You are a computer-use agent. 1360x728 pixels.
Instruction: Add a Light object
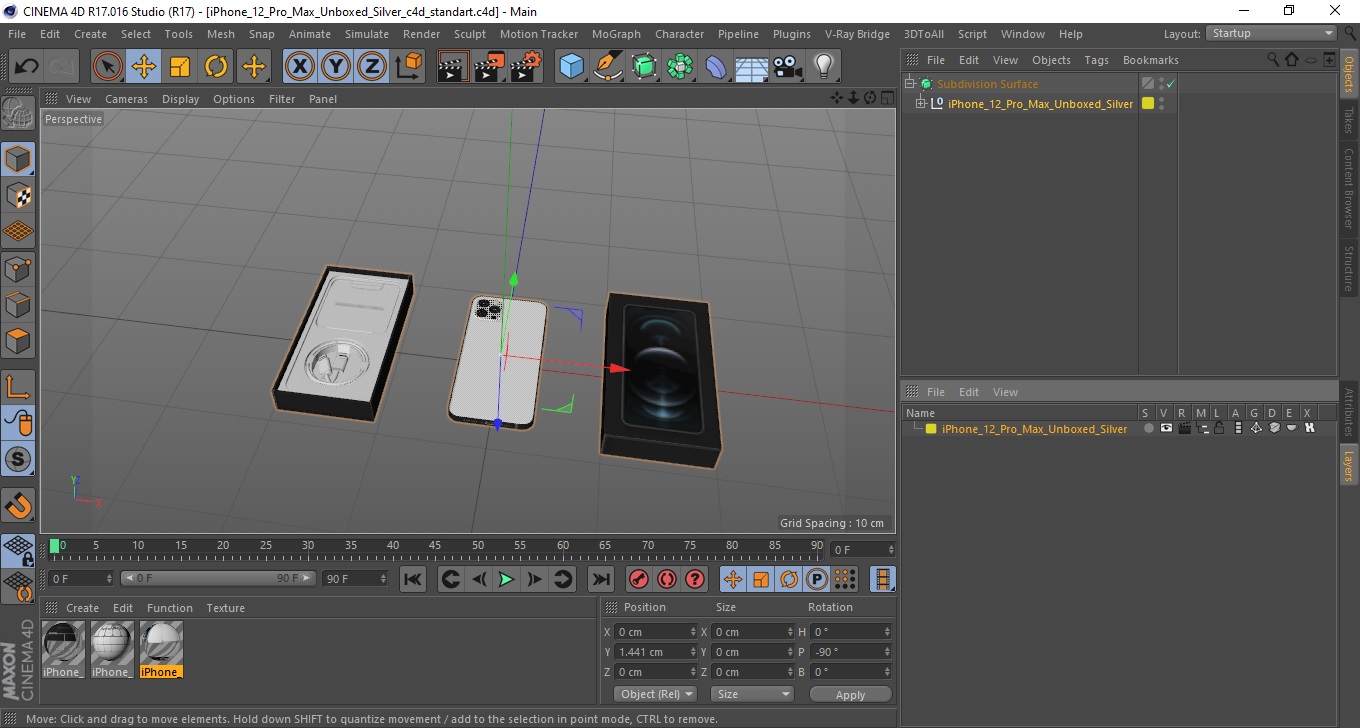click(x=823, y=67)
